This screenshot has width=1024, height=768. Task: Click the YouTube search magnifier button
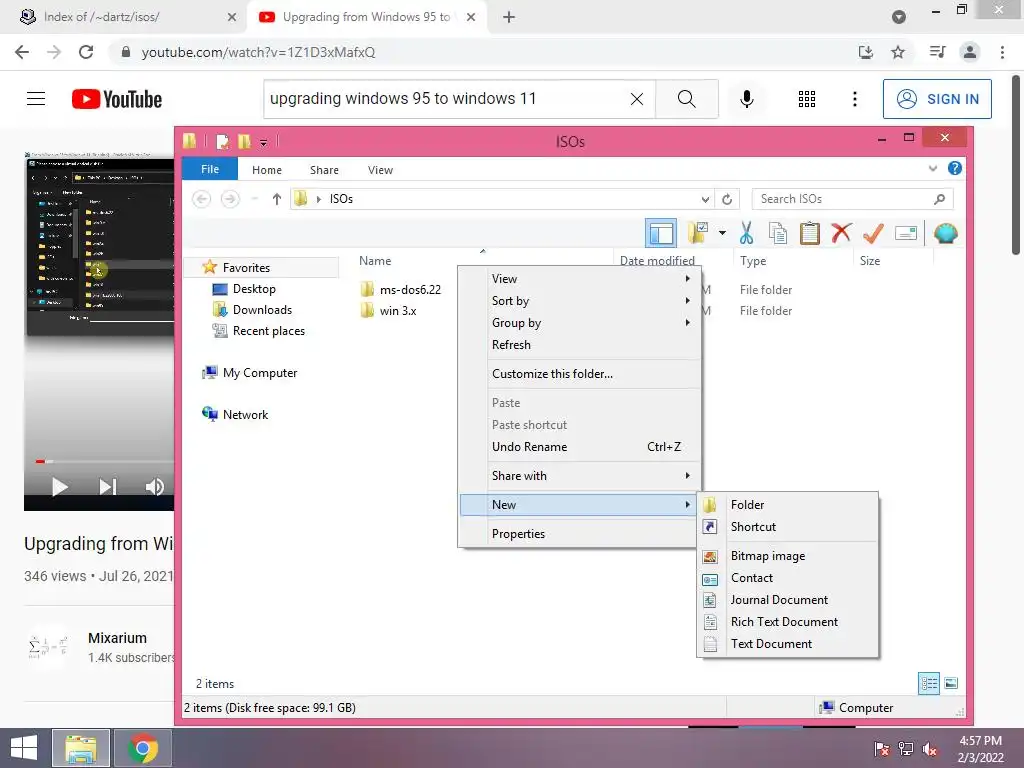click(x=686, y=99)
